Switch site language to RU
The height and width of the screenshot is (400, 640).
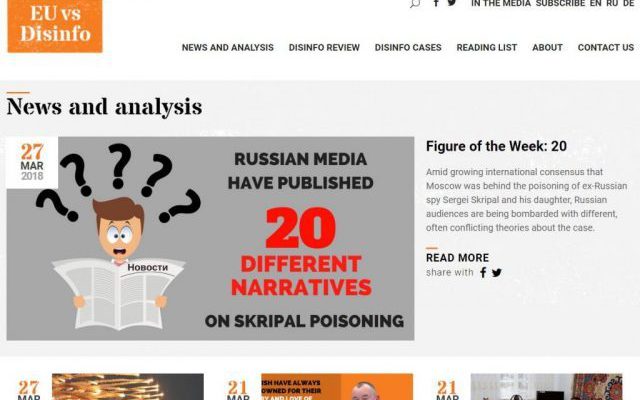612,3
